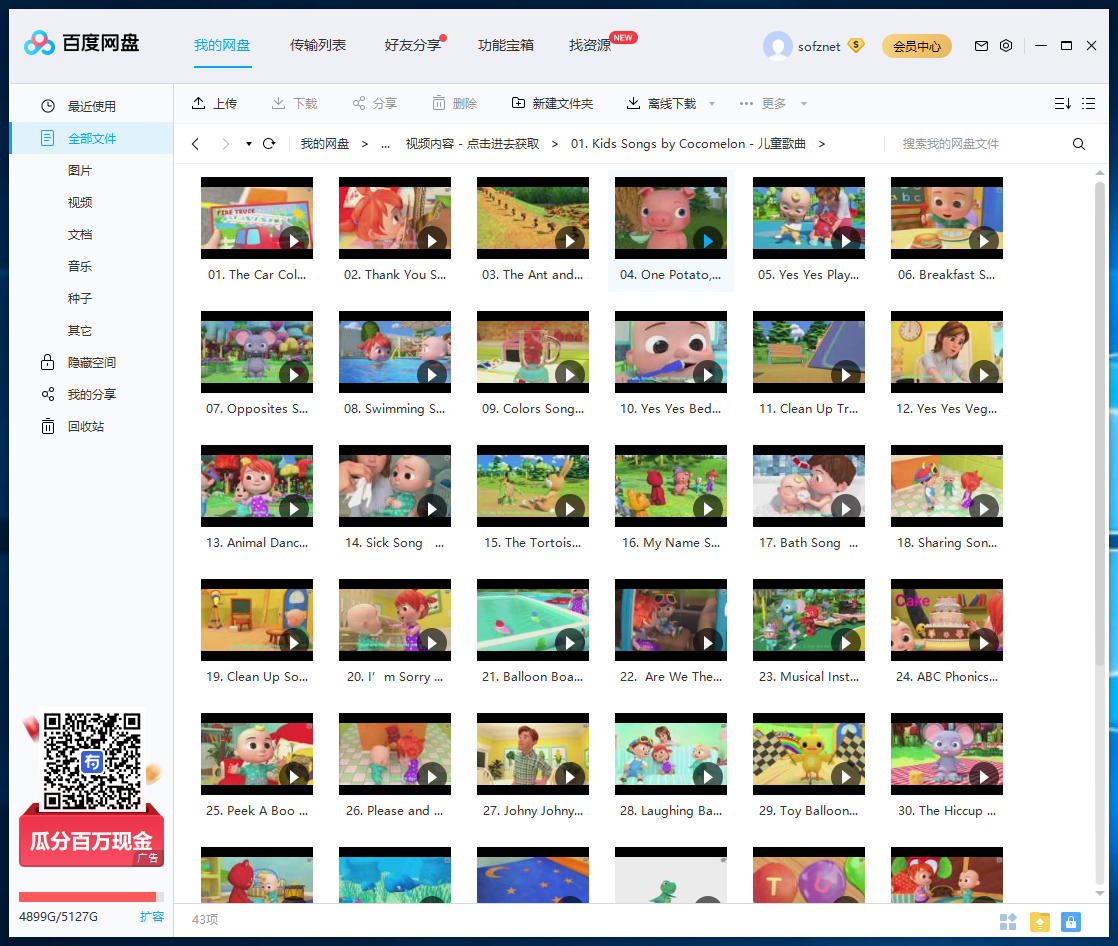Open 我的分享 my shares
1118x946 pixels.
click(x=91, y=395)
